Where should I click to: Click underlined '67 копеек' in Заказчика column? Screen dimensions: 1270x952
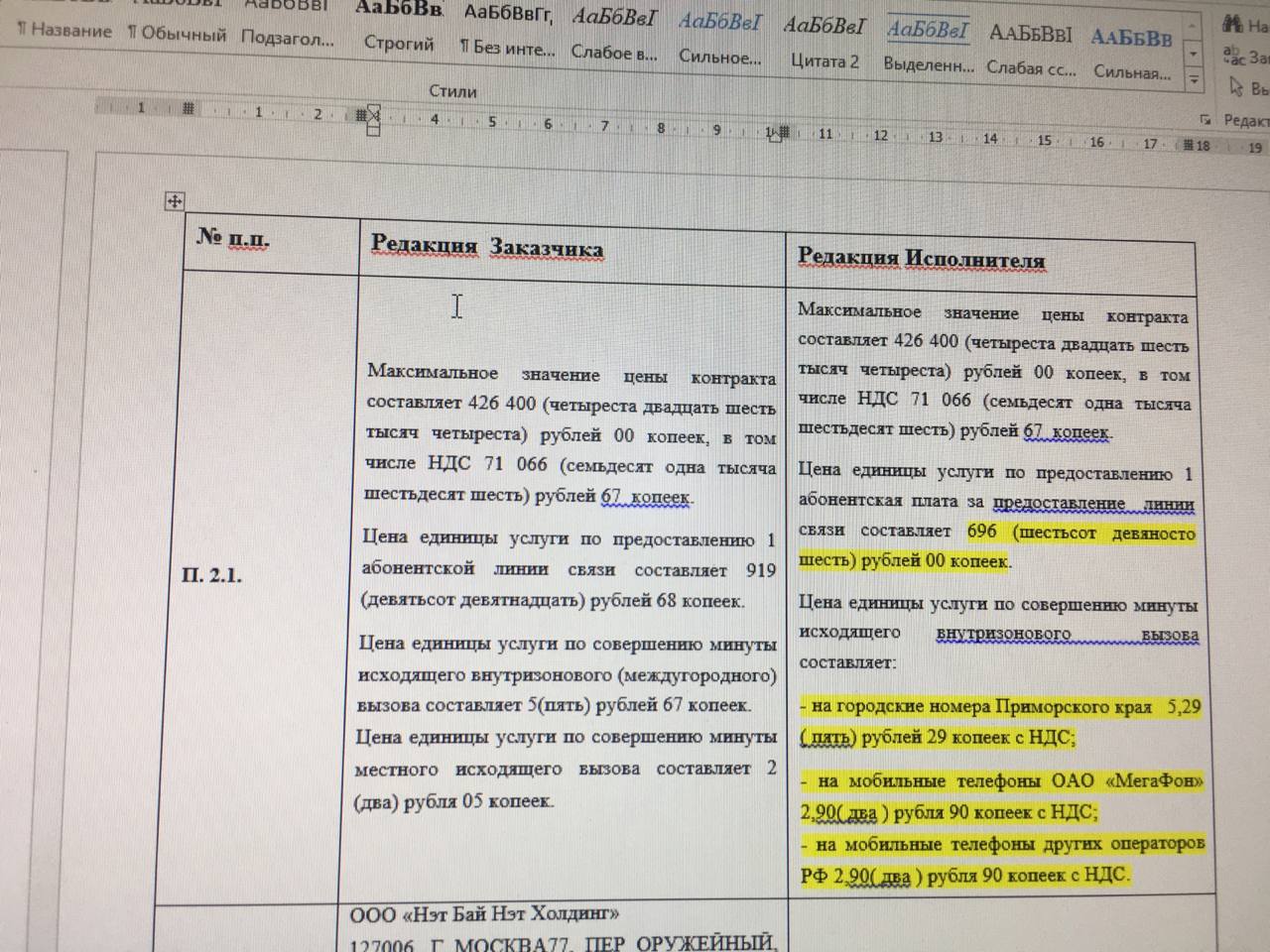[x=645, y=496]
